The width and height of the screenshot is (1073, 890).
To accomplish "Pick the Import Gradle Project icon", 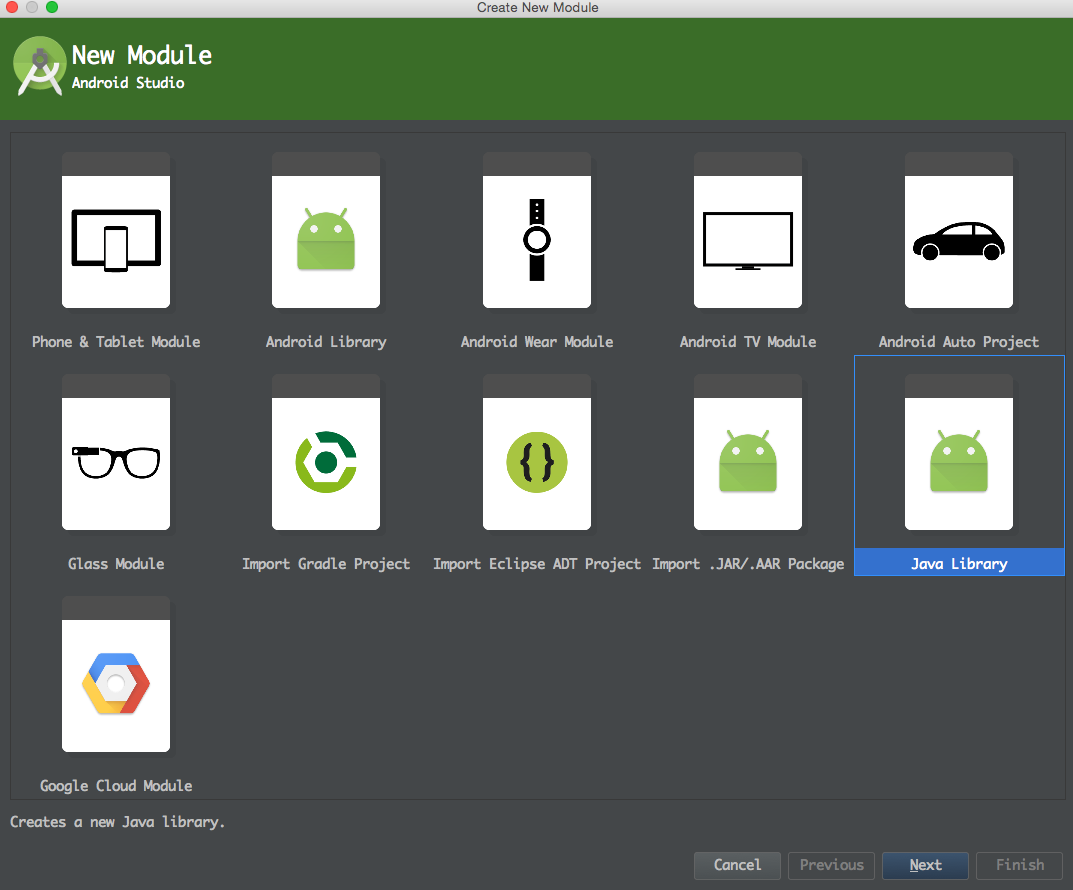I will point(326,463).
